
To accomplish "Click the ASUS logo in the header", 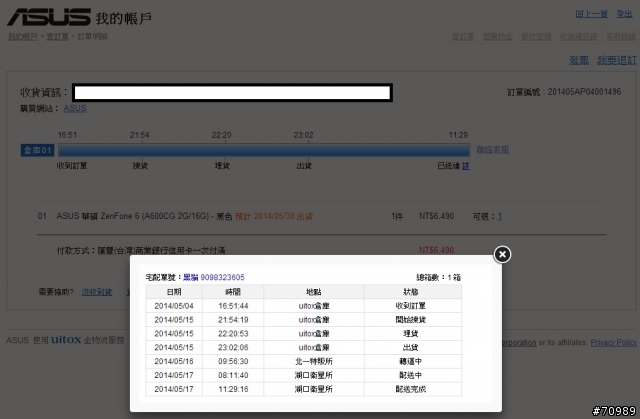I will point(49,17).
